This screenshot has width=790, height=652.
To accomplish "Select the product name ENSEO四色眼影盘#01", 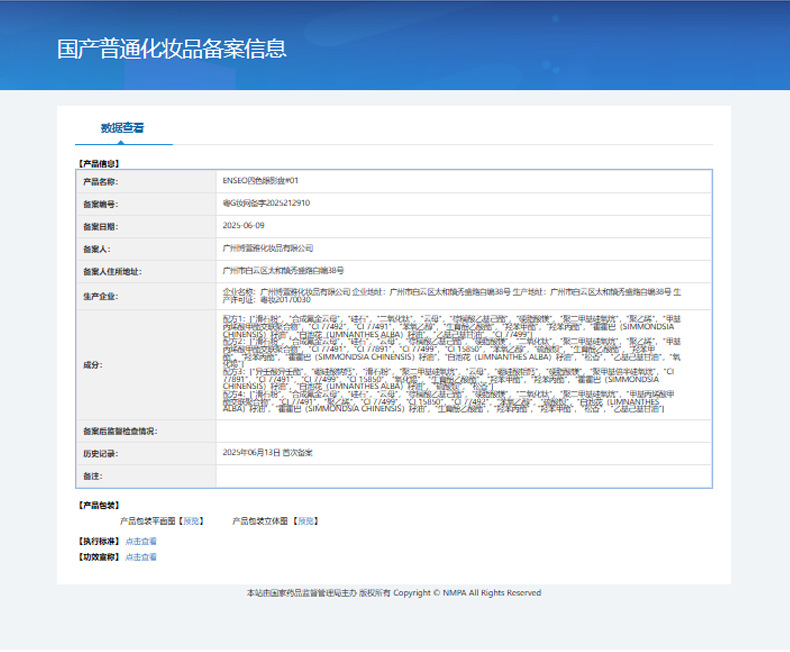I will (x=260, y=180).
